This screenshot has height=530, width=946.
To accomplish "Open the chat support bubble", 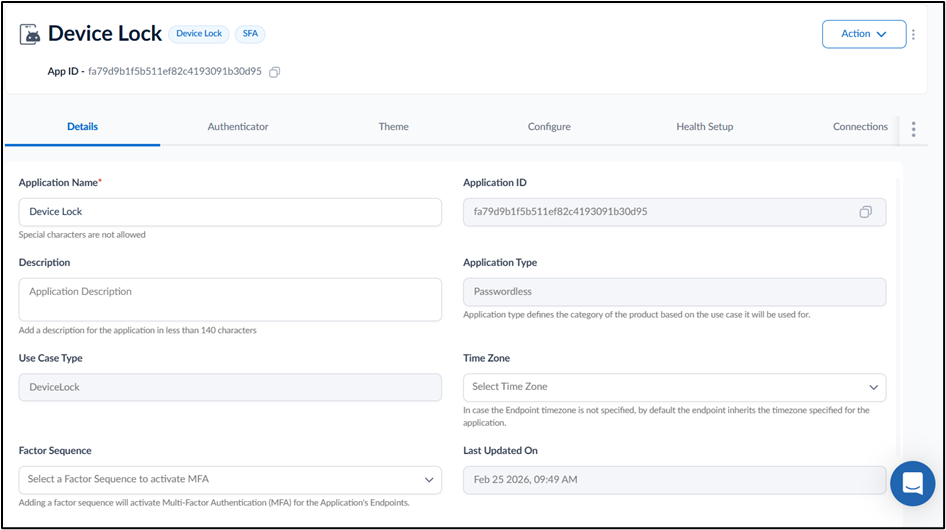I will (x=912, y=483).
